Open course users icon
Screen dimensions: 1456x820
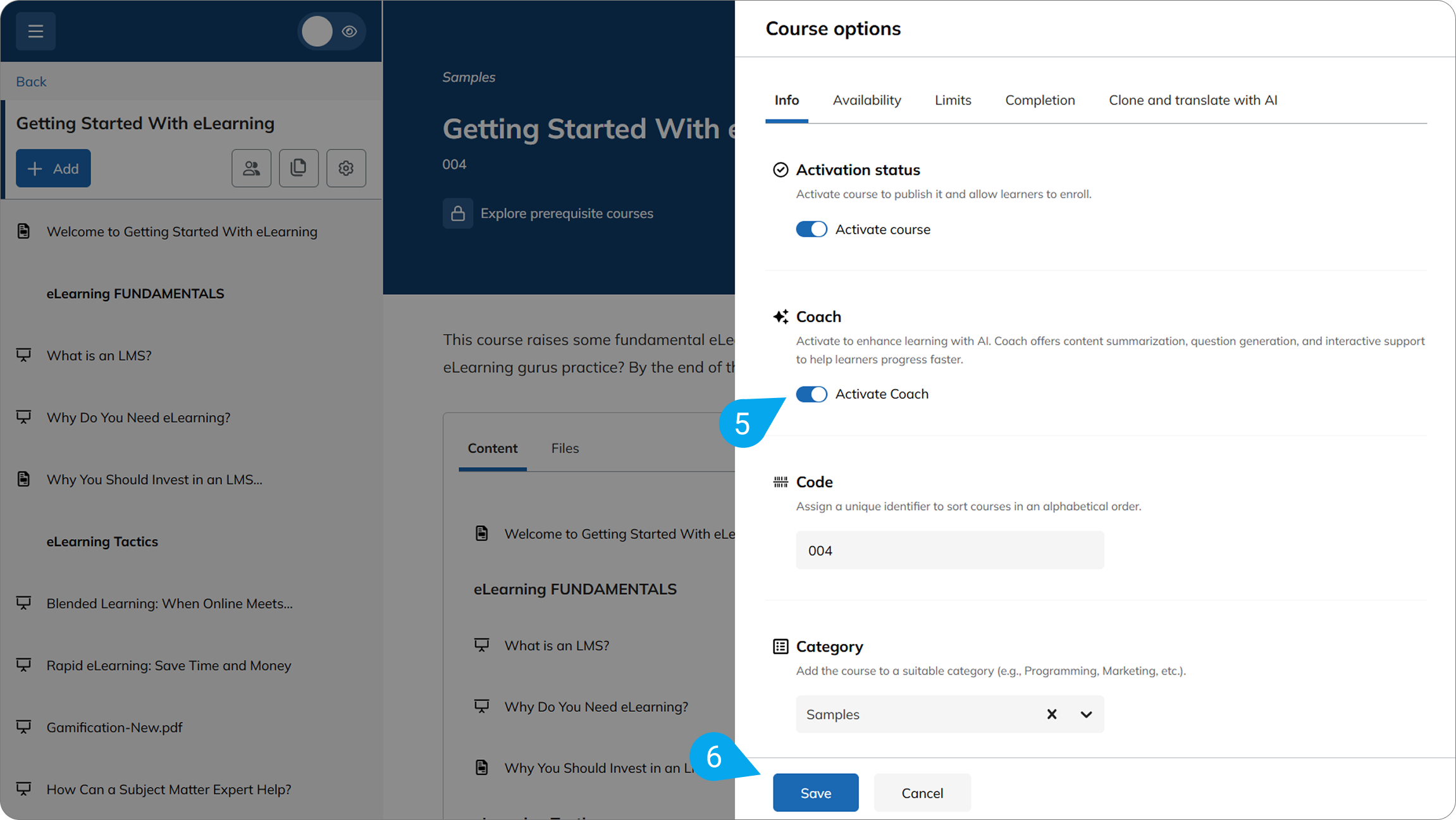(251, 168)
